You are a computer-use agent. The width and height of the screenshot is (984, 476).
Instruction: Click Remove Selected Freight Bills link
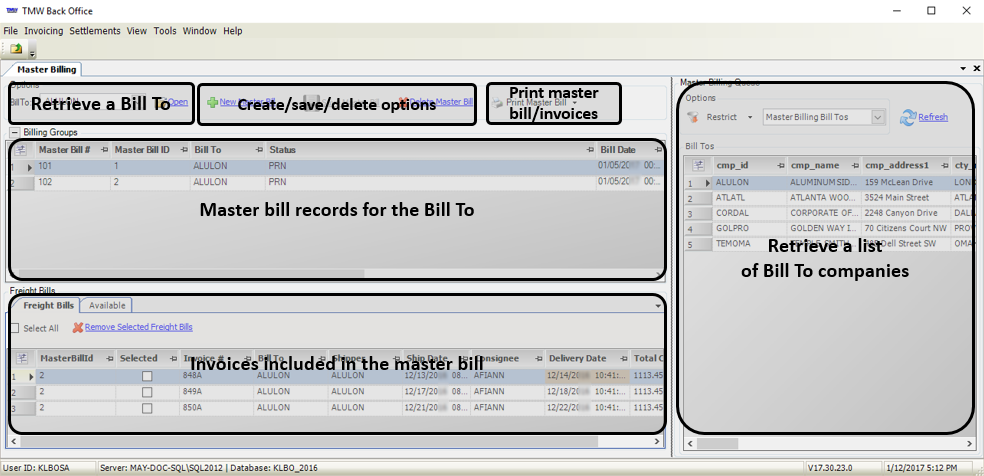139,327
